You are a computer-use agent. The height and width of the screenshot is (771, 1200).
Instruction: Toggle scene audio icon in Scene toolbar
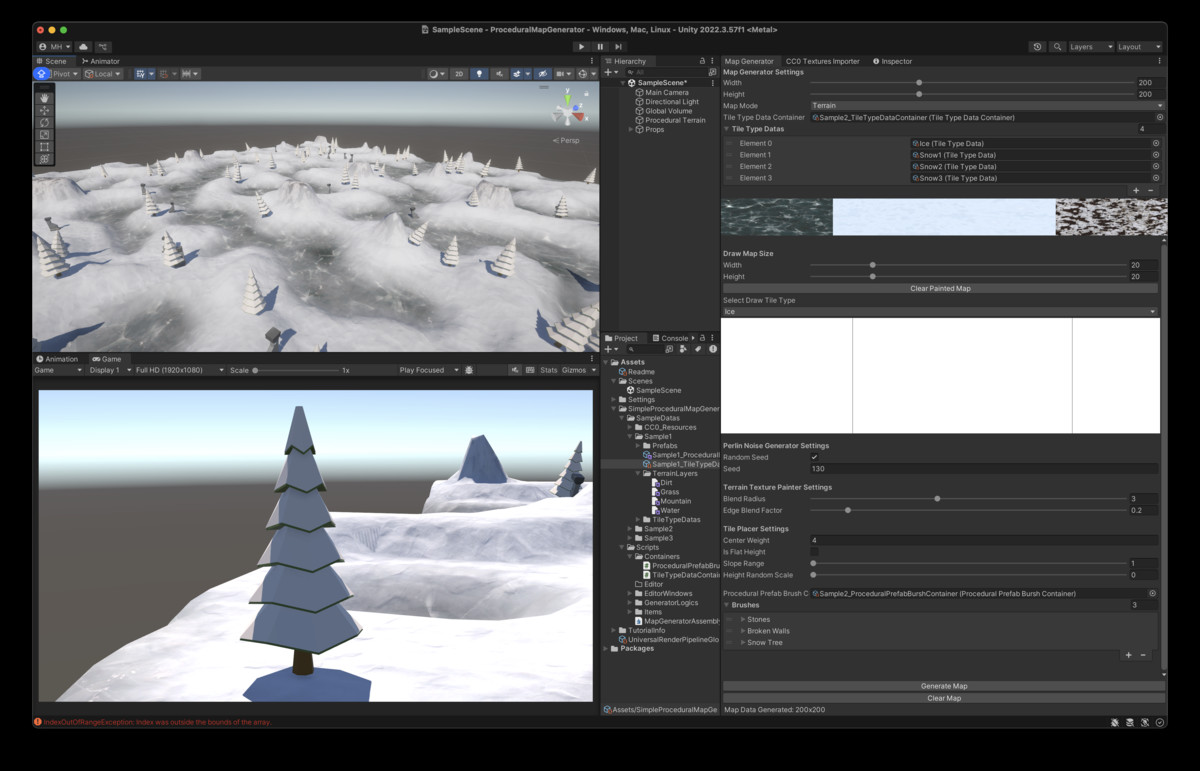[499, 74]
